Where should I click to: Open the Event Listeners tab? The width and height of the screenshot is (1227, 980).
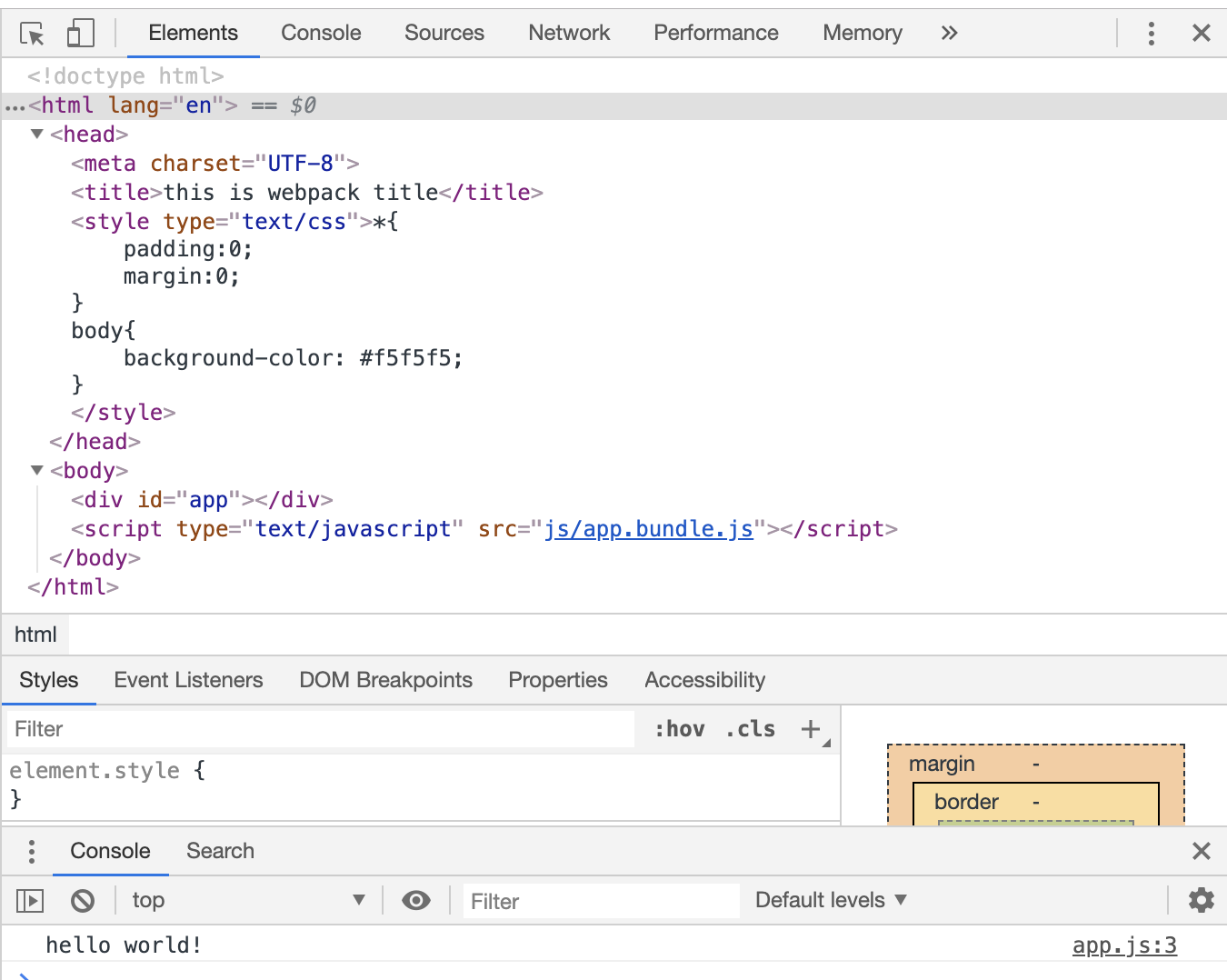[188, 680]
